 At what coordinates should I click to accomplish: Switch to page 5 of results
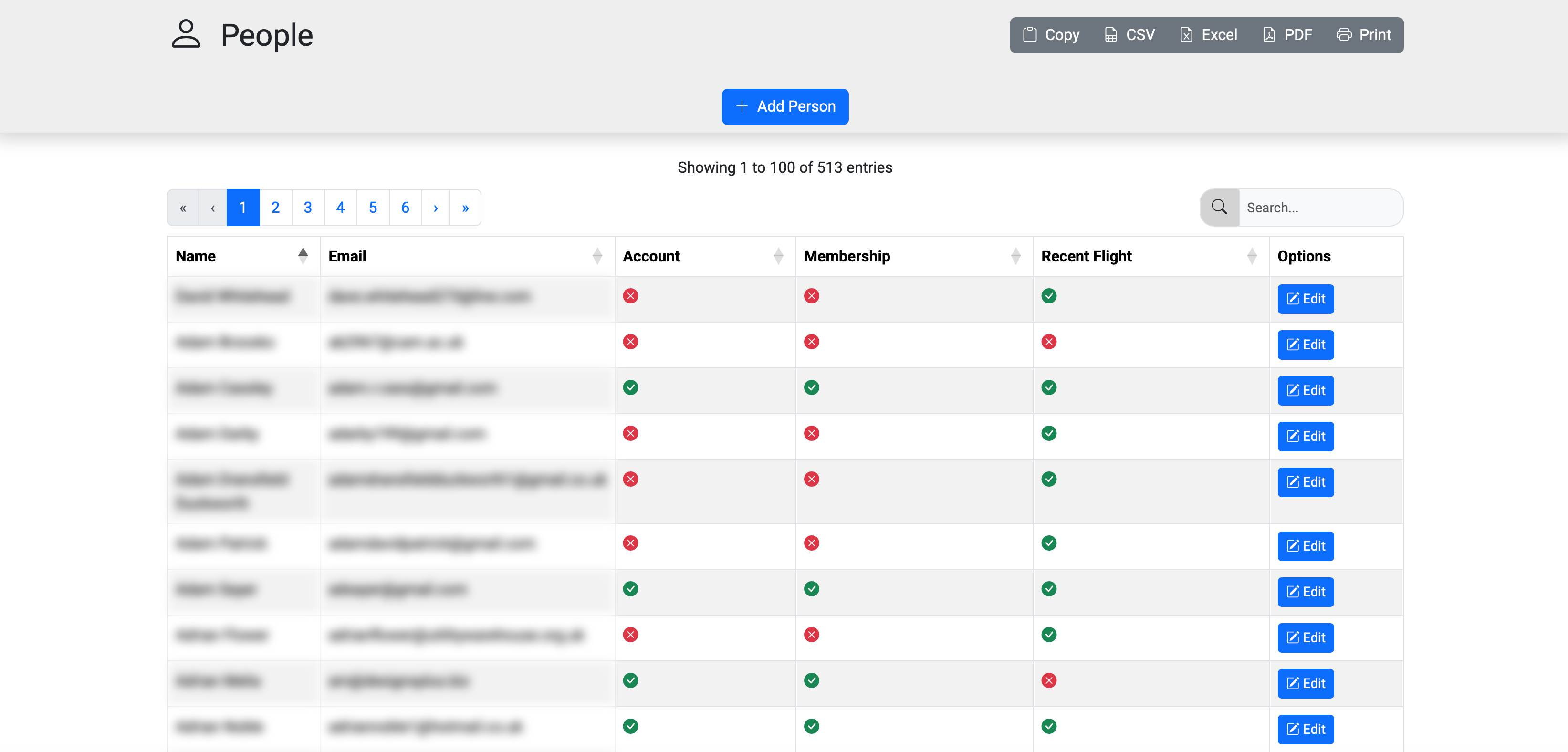[373, 208]
